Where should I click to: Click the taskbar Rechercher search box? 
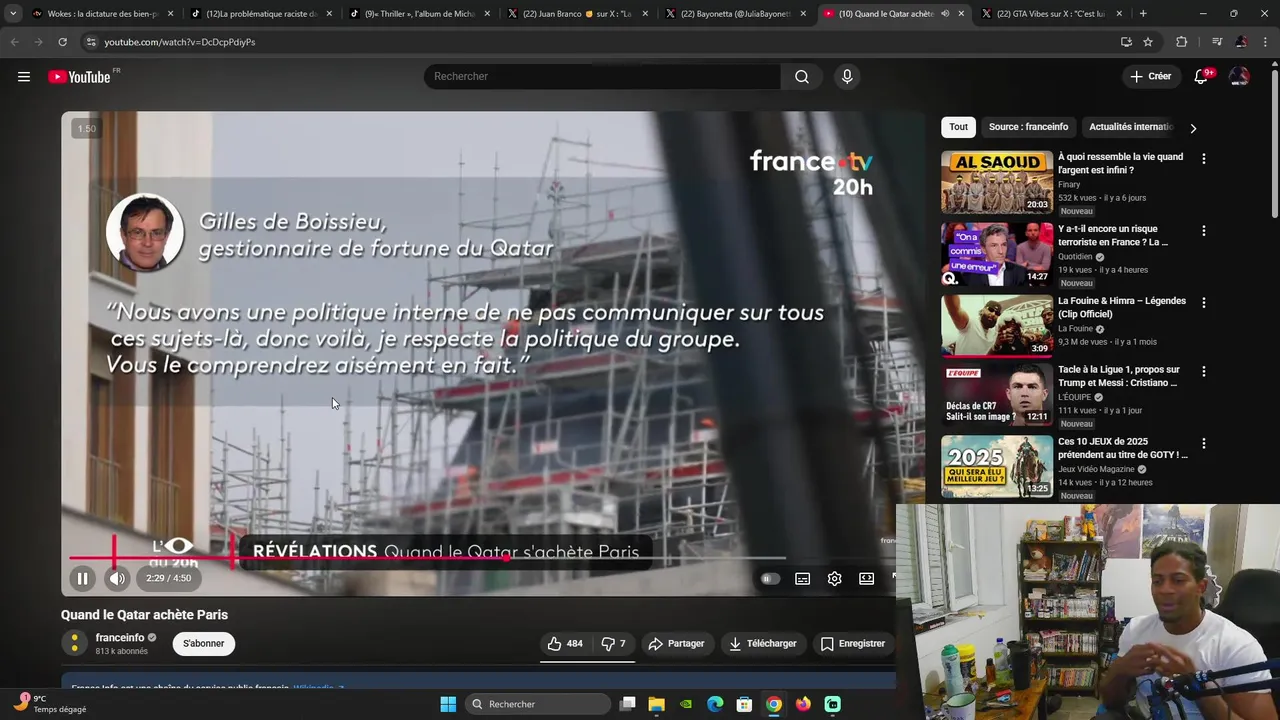[x=538, y=704]
